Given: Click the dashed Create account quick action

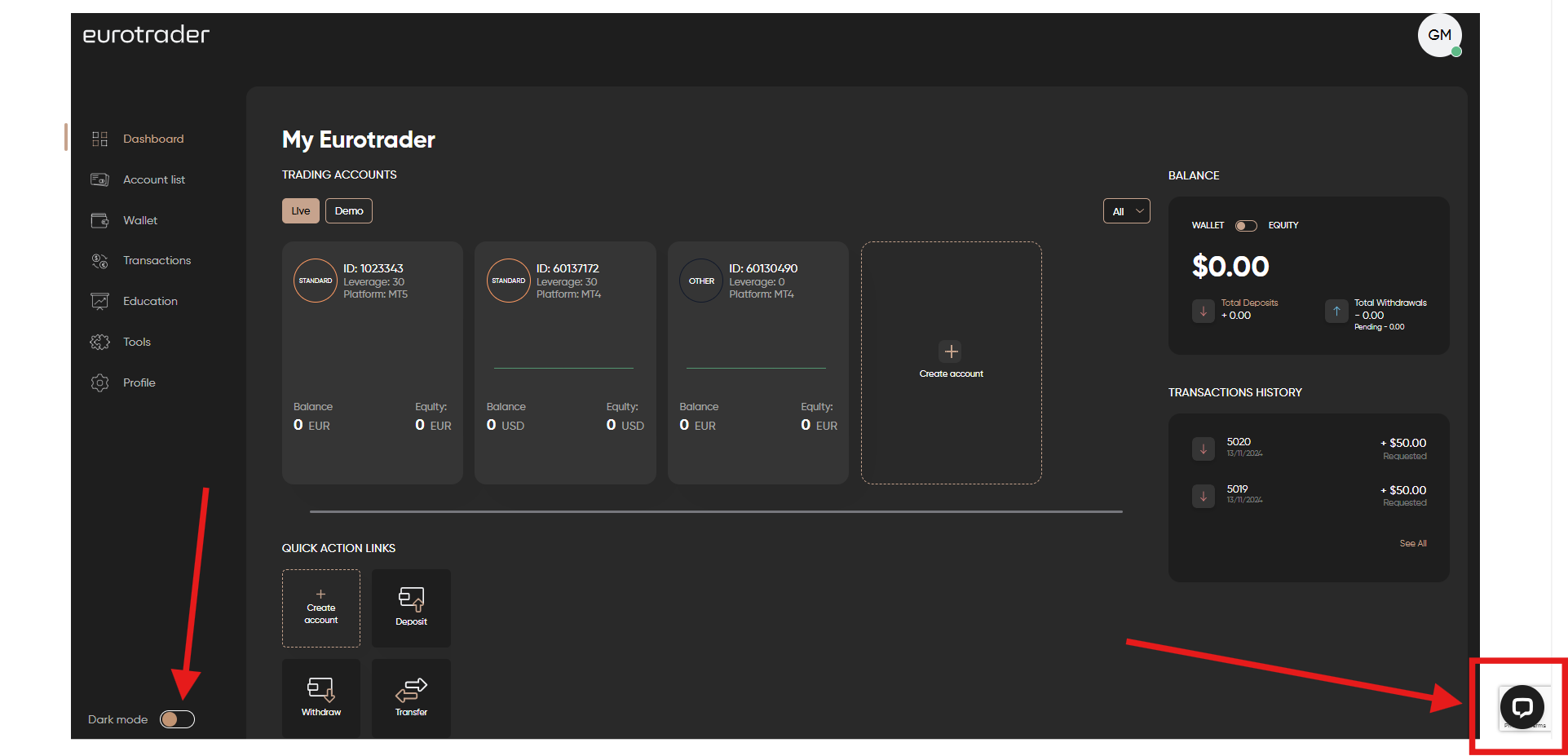Looking at the screenshot, I should (x=321, y=608).
